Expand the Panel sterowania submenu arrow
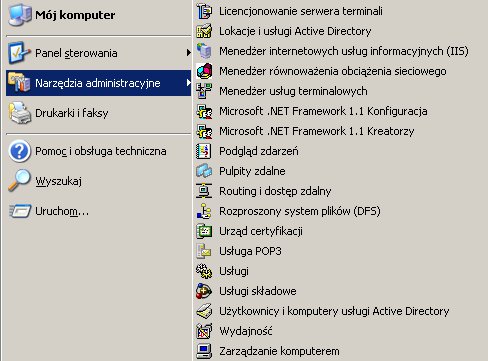Image resolution: width=488 pixels, height=361 pixels. click(x=188, y=53)
